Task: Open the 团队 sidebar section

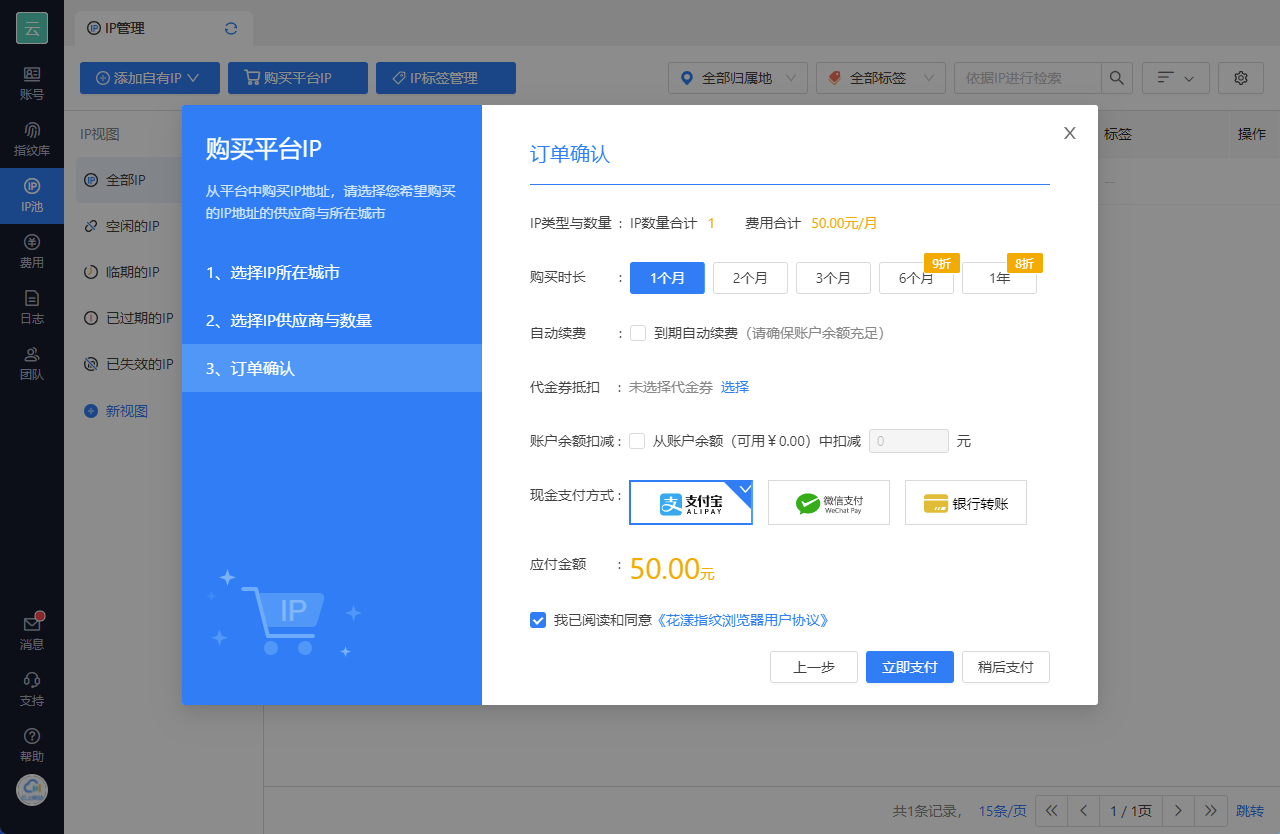Action: (x=32, y=364)
